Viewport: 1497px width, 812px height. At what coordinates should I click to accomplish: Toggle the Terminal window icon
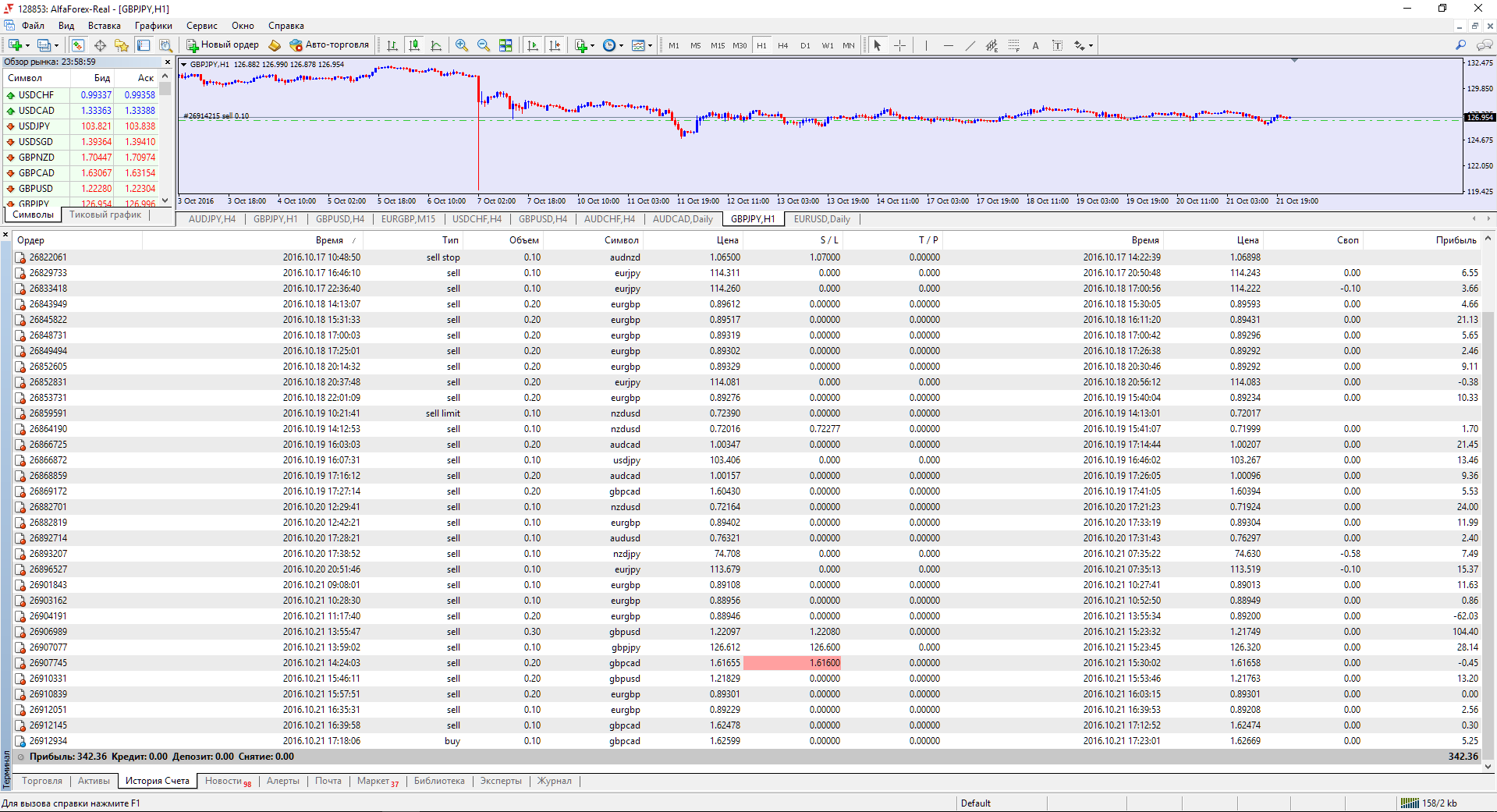(x=144, y=45)
